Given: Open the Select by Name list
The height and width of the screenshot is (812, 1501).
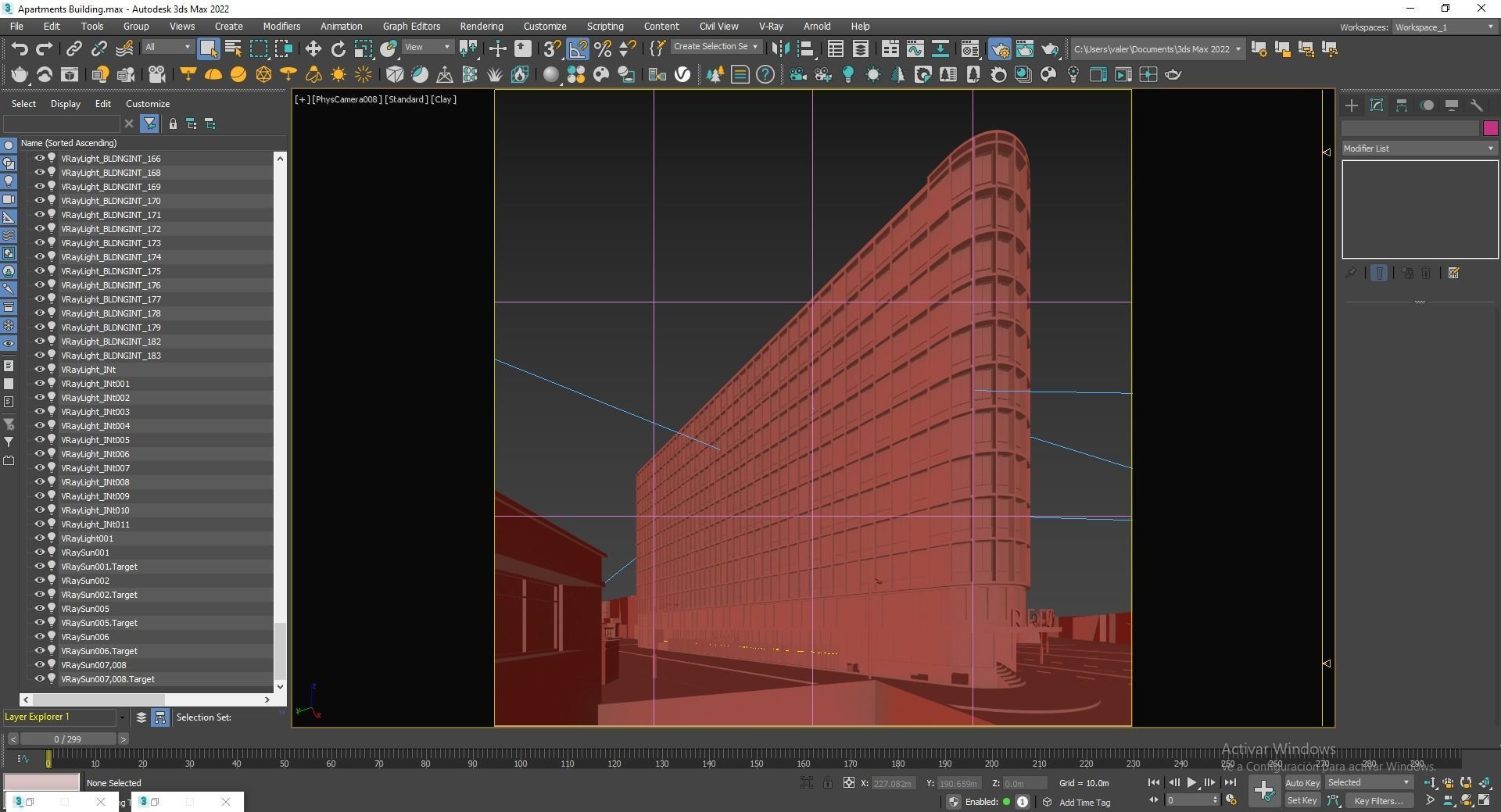Looking at the screenshot, I should [233, 48].
